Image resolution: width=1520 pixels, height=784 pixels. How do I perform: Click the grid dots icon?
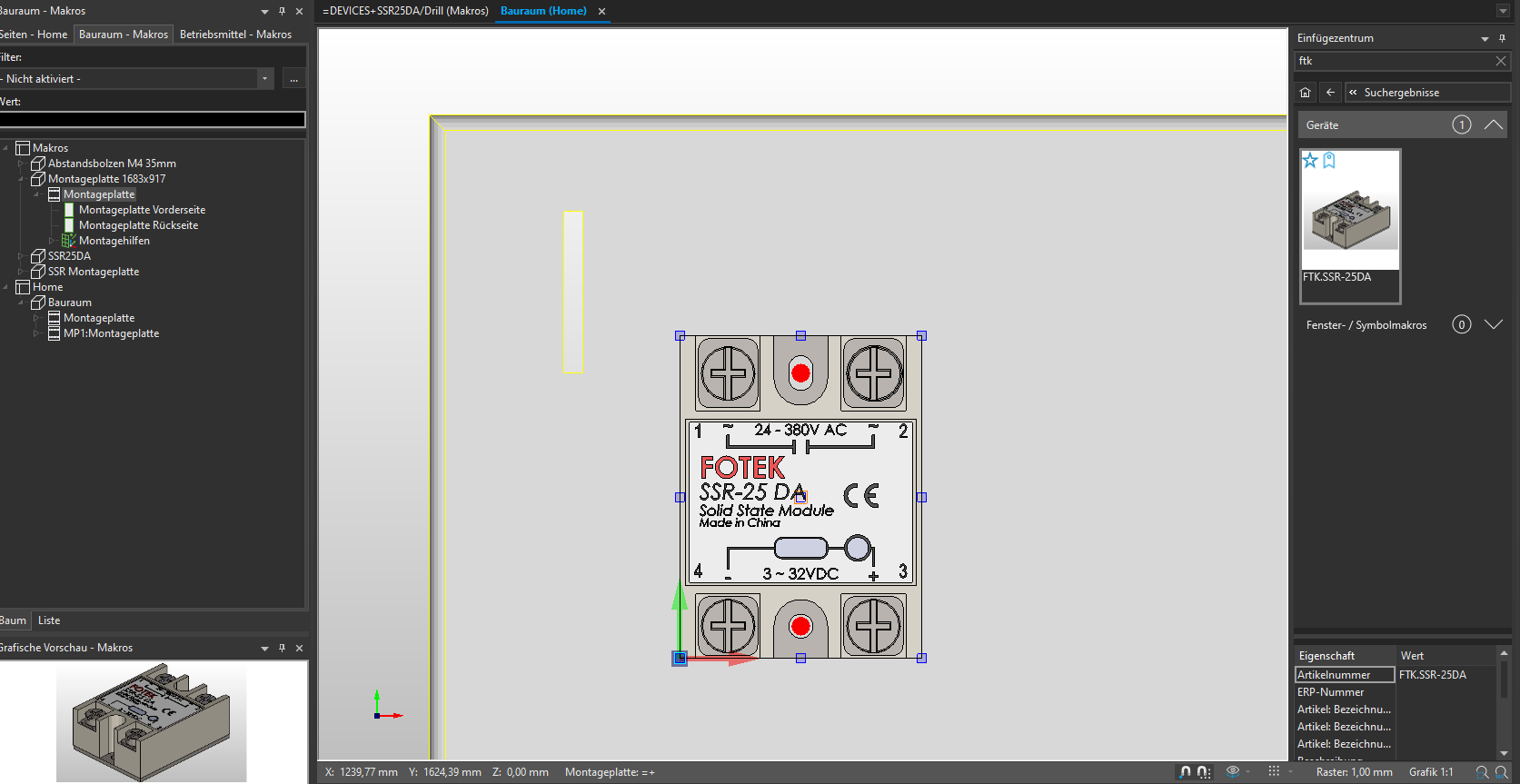1274,771
